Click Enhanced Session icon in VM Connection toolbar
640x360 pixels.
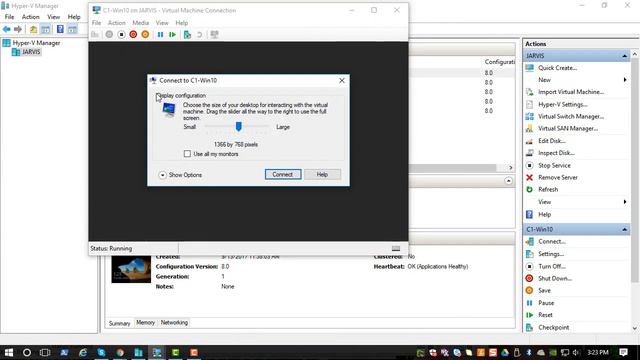click(215, 35)
